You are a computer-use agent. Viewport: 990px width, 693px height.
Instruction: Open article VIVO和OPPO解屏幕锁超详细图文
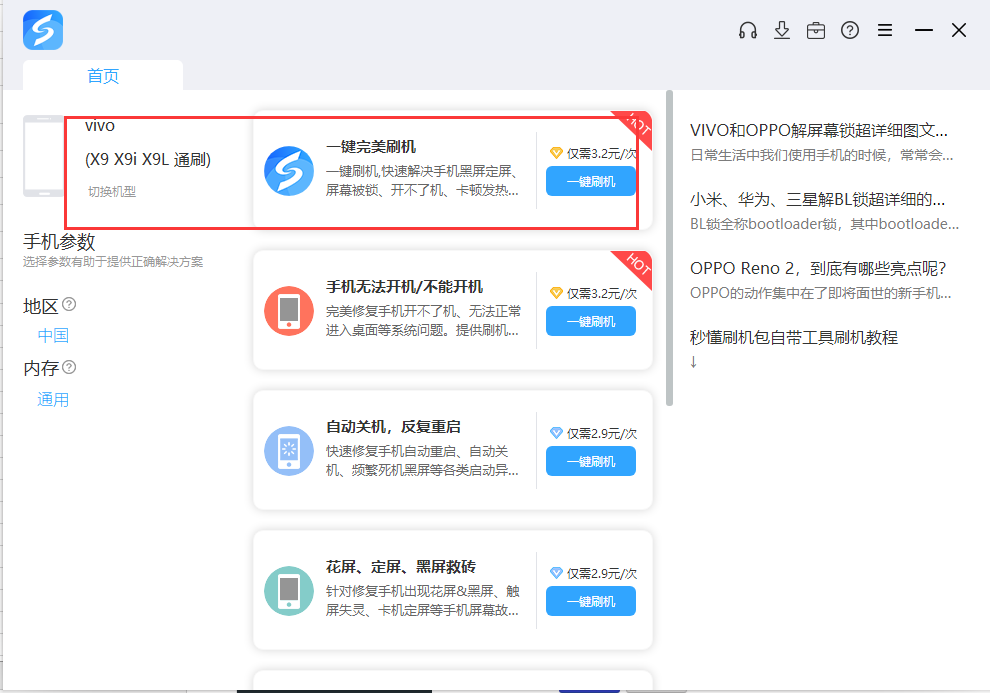818,130
